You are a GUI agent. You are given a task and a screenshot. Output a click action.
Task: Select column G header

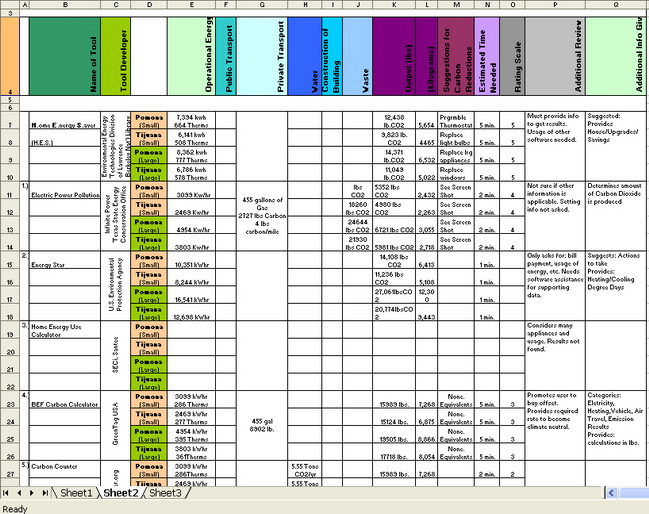(262, 5)
